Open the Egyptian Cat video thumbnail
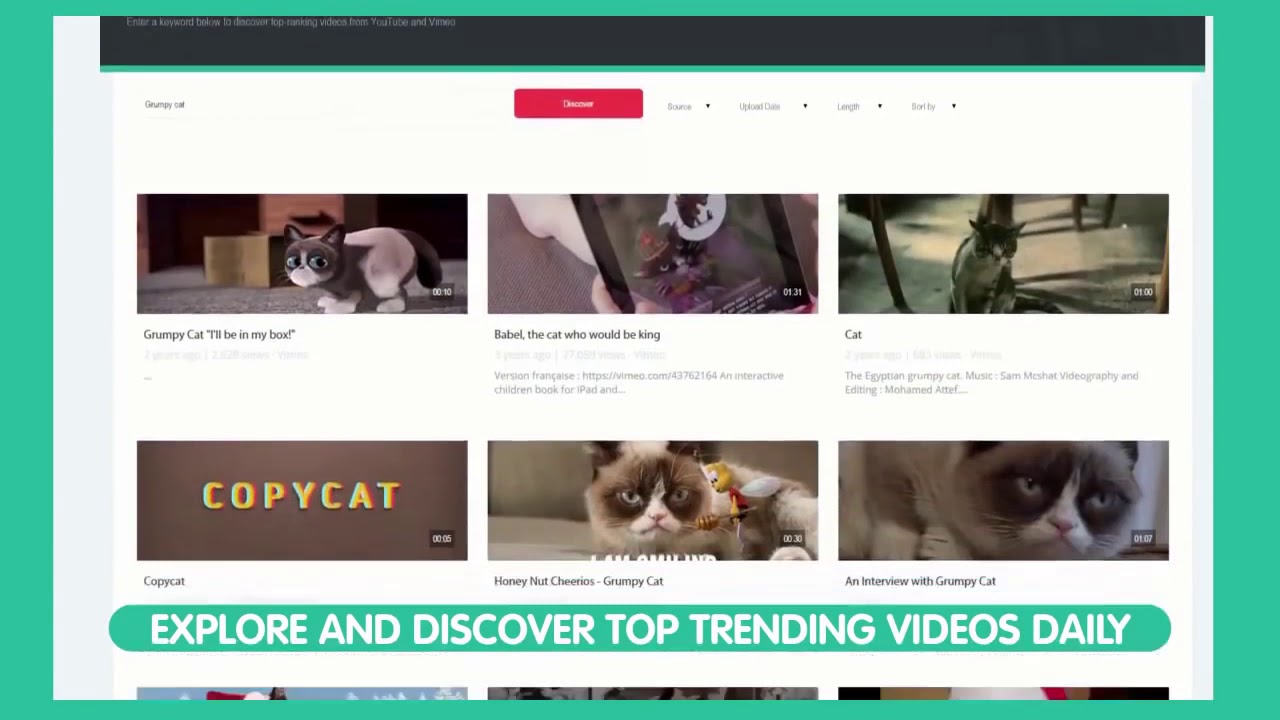The height and width of the screenshot is (720, 1280). 1003,254
